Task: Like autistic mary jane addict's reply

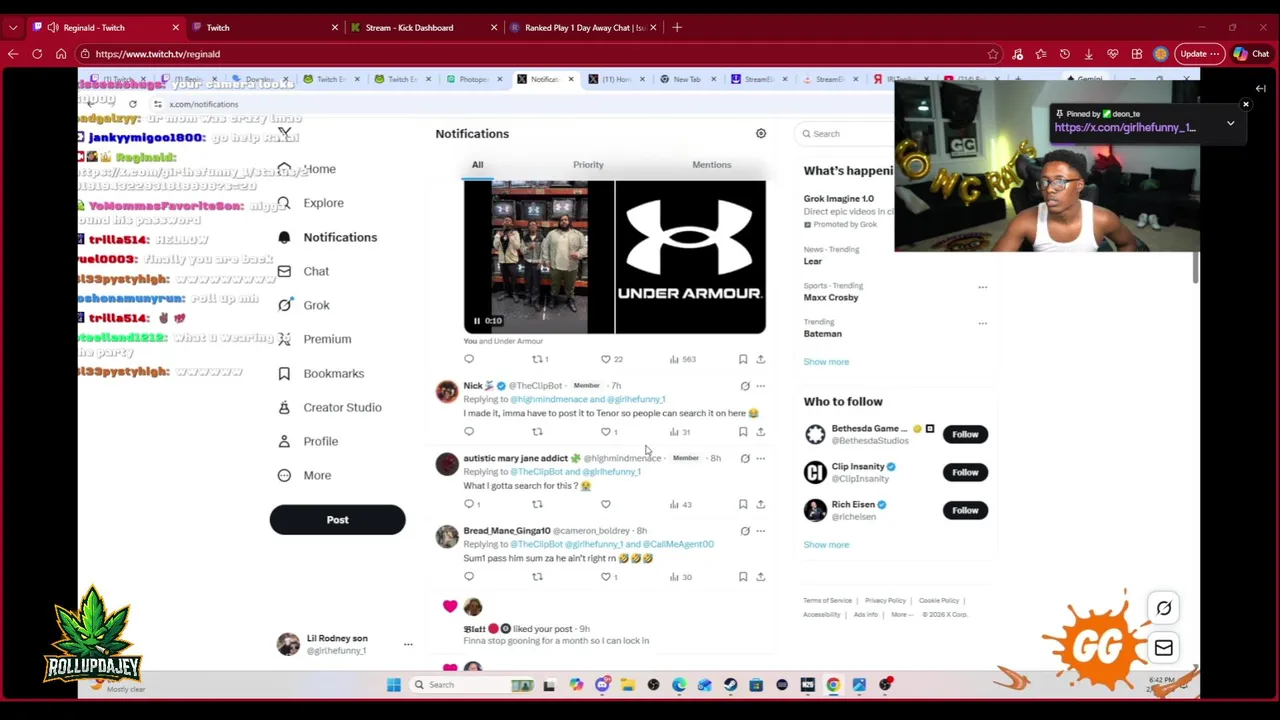Action: tap(605, 504)
